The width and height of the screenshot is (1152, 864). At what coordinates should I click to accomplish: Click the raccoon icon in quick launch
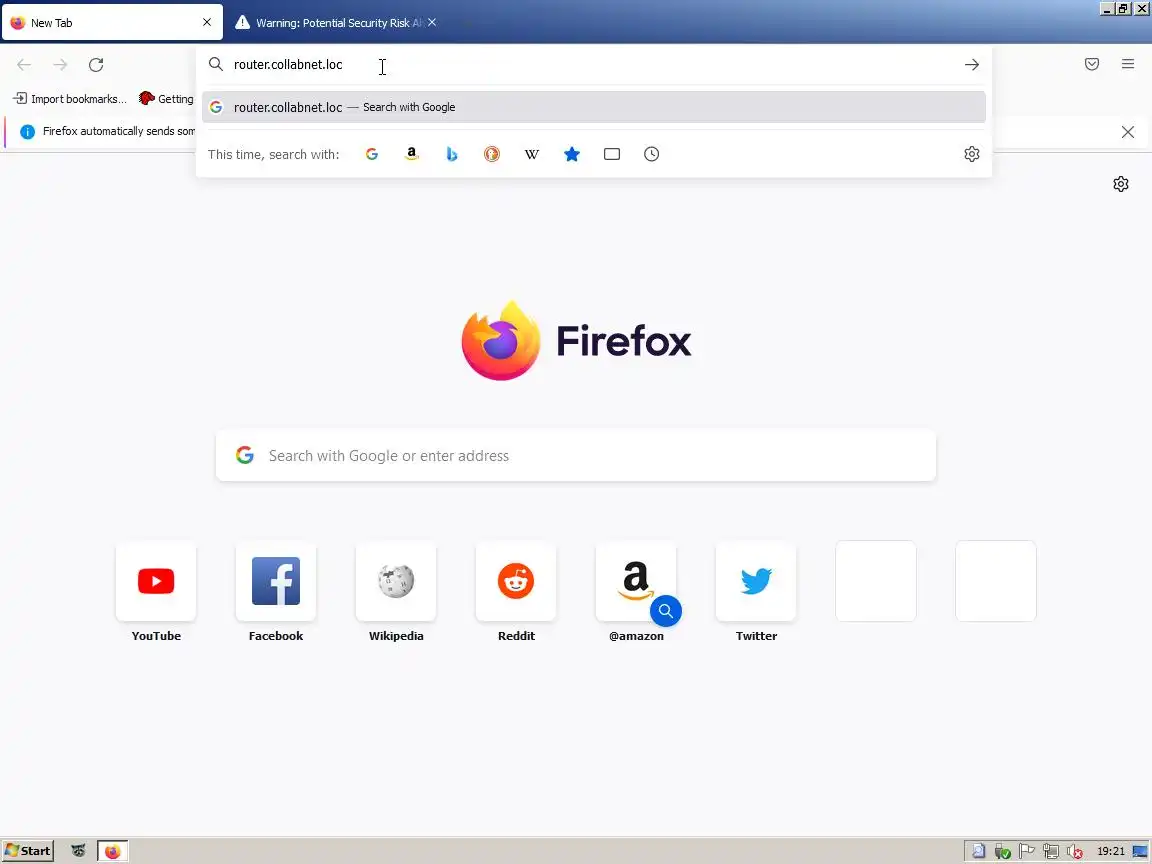click(x=78, y=851)
